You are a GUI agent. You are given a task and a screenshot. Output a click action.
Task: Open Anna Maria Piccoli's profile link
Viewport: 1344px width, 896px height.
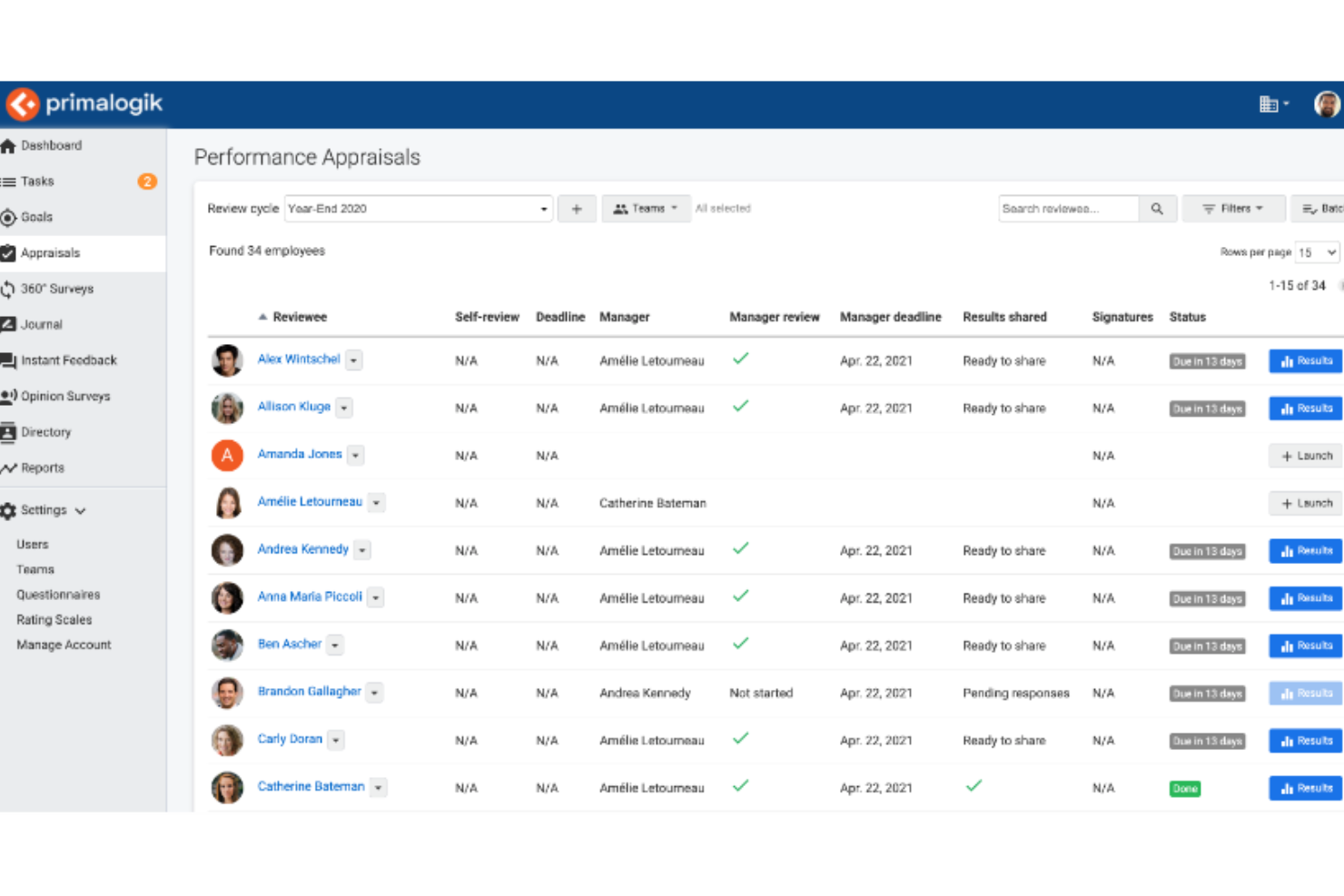coord(310,596)
